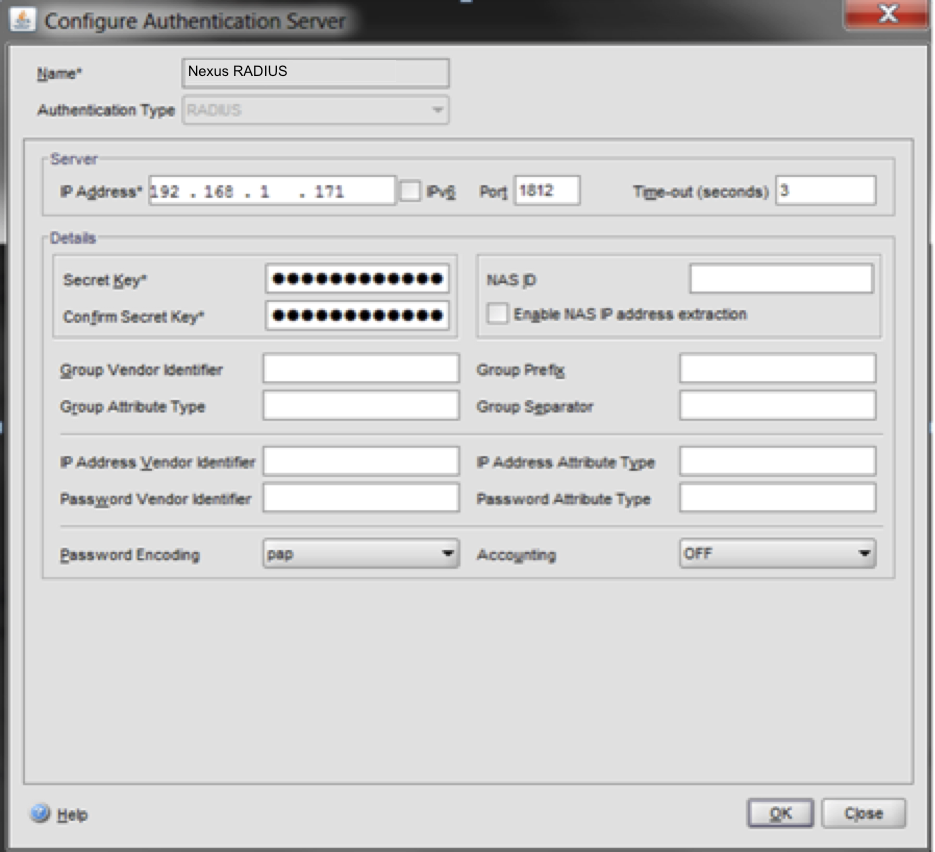Open the Help link
Viewport: 935px width, 852px height.
tap(72, 815)
